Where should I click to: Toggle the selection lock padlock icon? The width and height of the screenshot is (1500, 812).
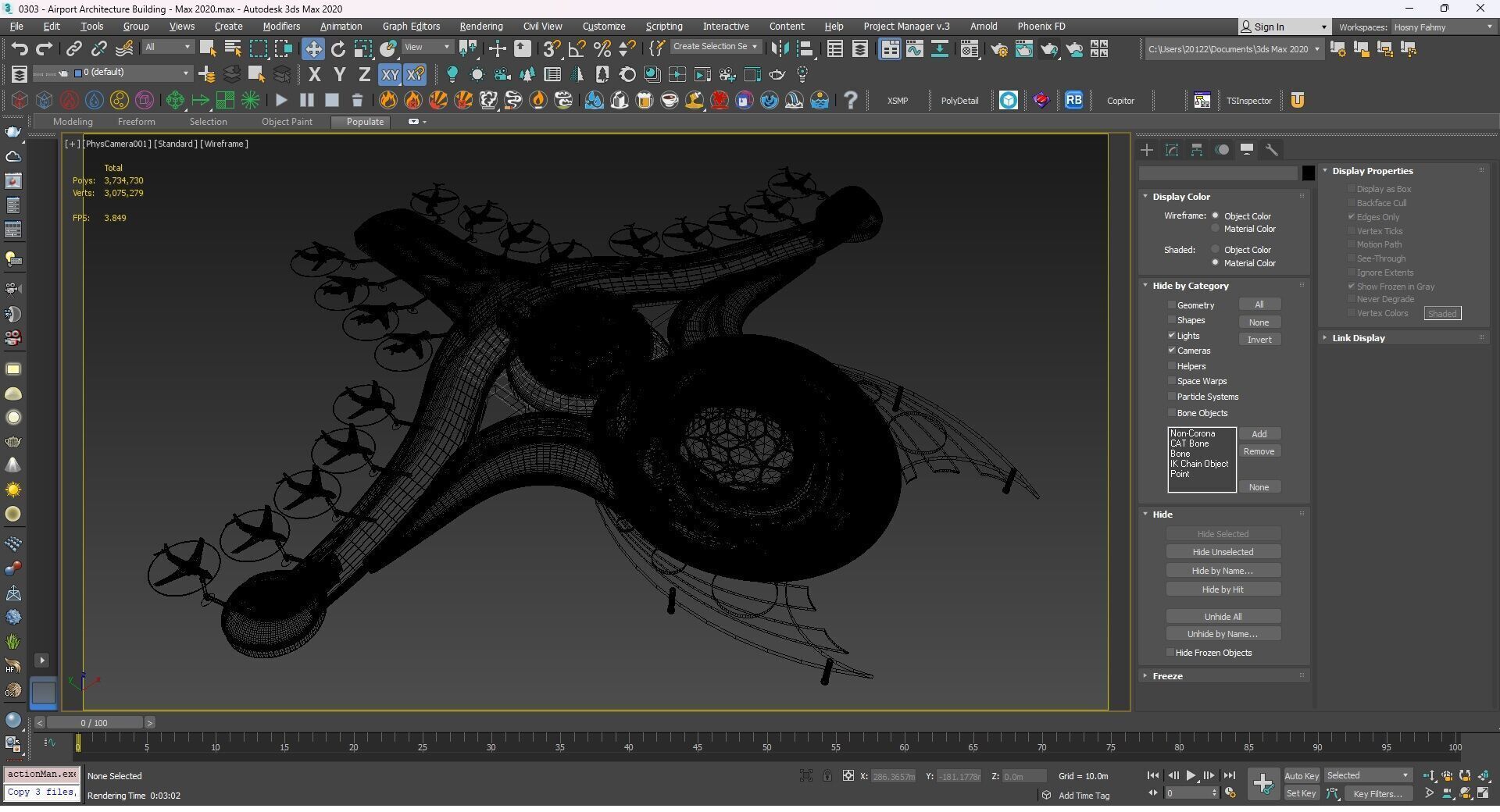(x=827, y=776)
